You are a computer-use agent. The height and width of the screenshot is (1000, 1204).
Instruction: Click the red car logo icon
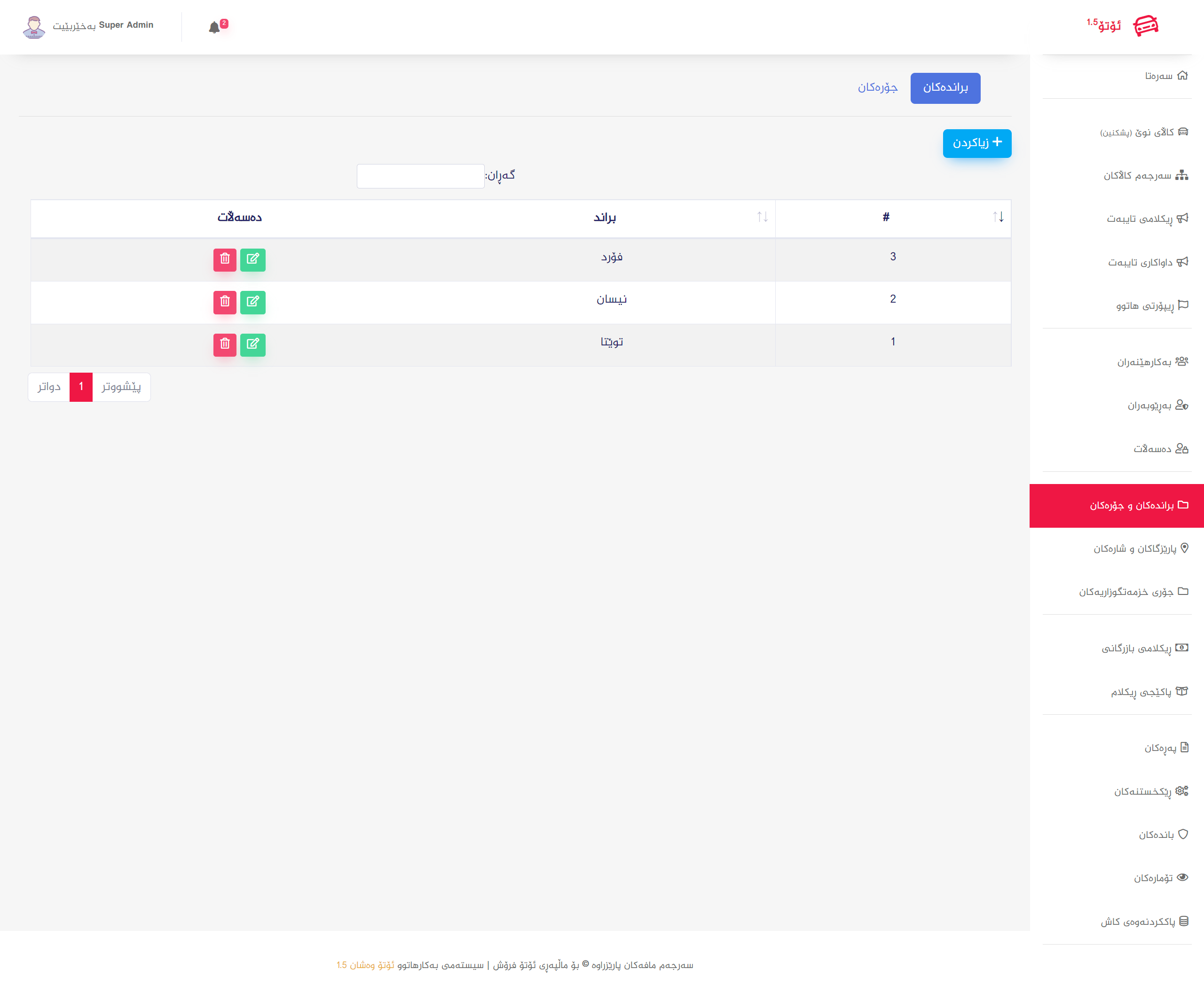[x=1146, y=26]
